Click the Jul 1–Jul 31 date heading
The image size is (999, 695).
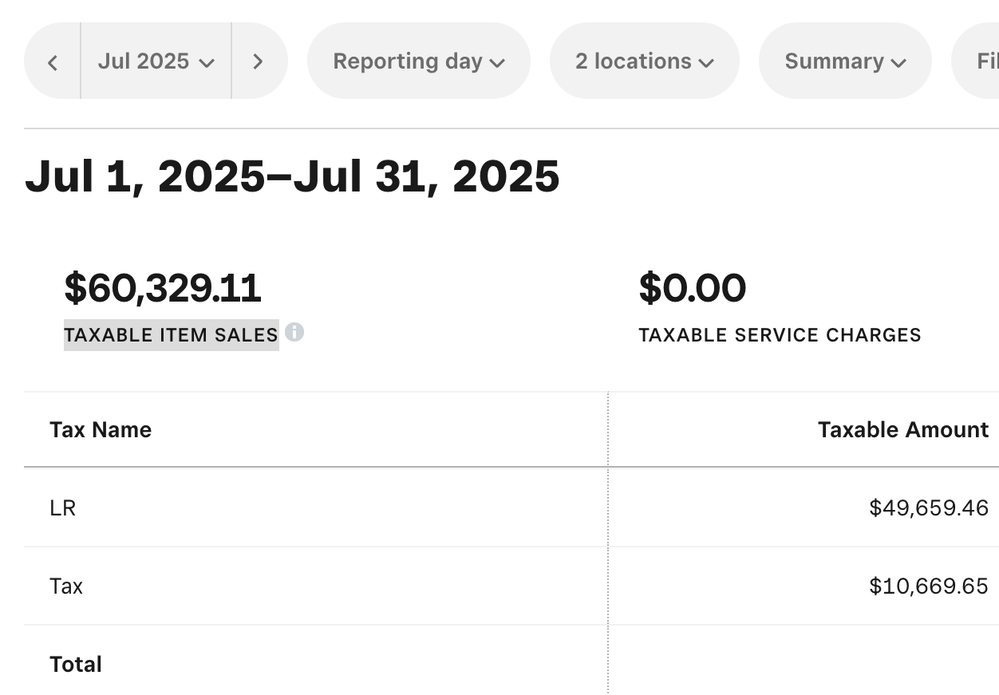click(293, 176)
